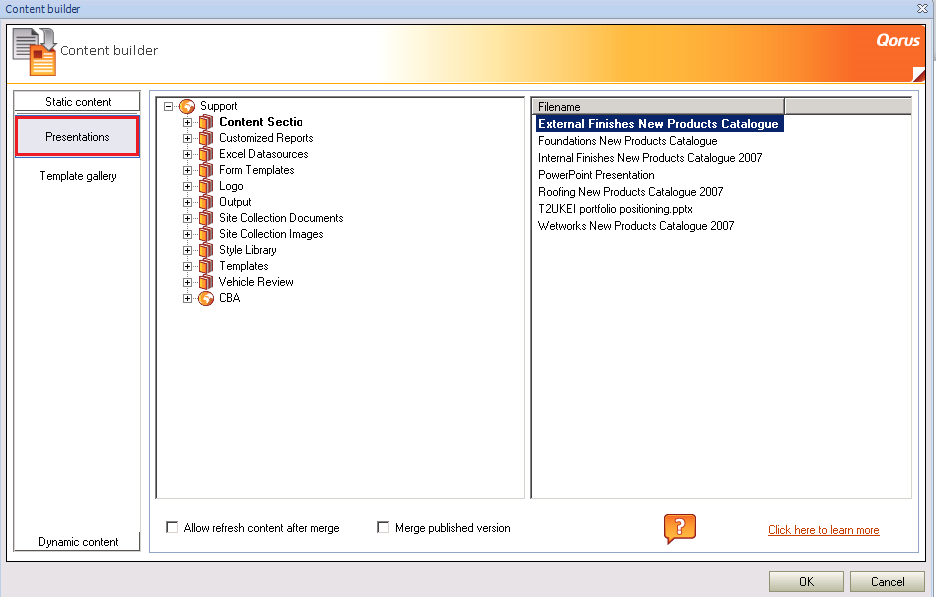This screenshot has height=597, width=936.
Task: Click the Style Library folder icon
Action: [x=206, y=251]
